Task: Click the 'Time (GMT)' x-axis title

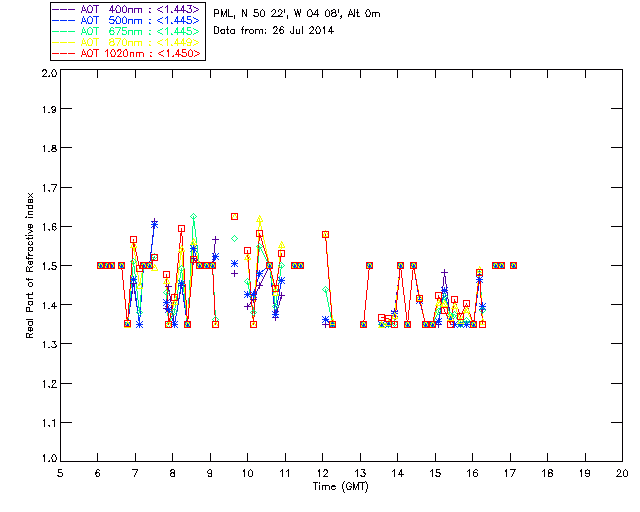Action: [340, 486]
